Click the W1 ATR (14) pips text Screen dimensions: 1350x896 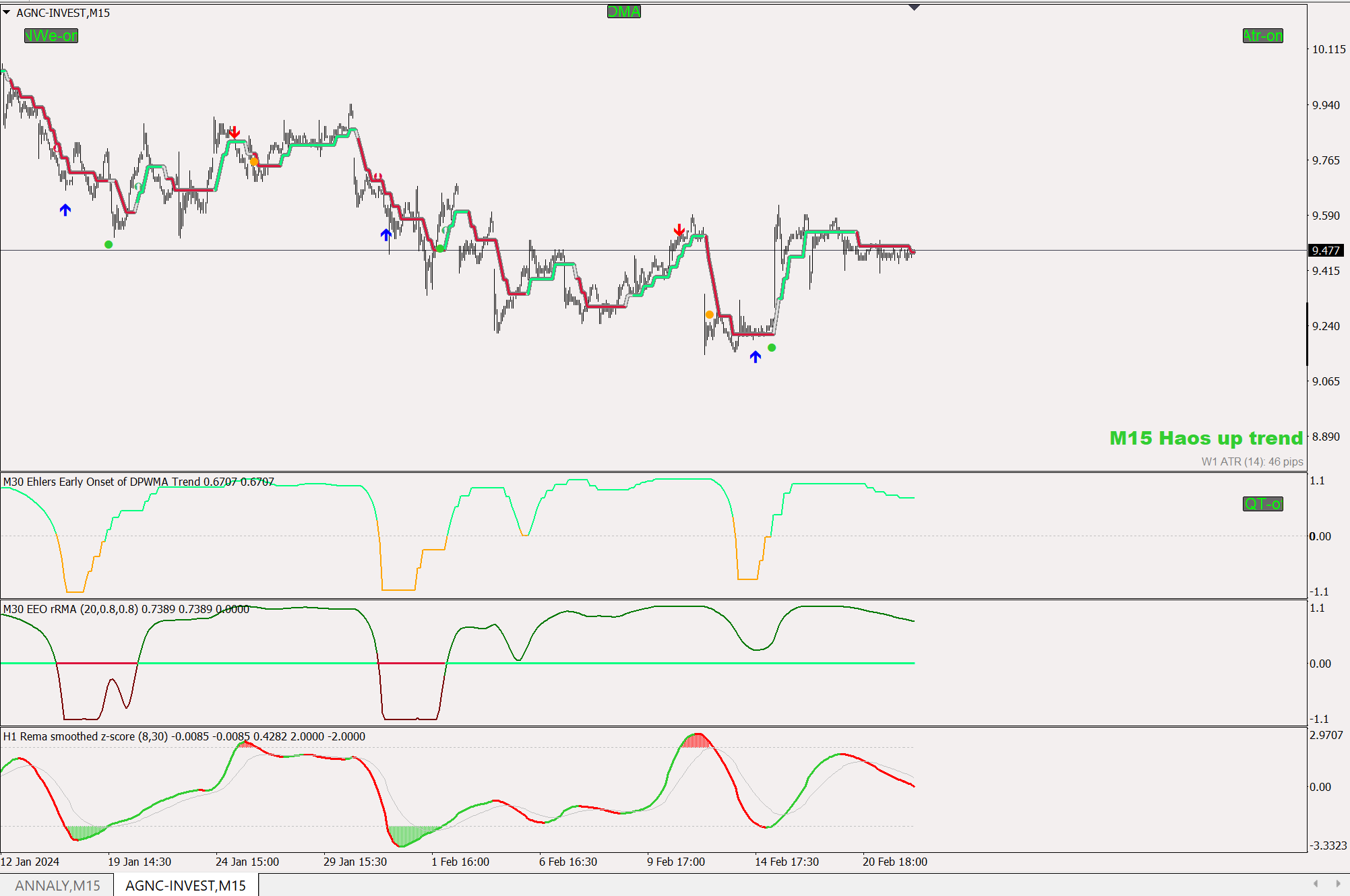pos(1252,461)
